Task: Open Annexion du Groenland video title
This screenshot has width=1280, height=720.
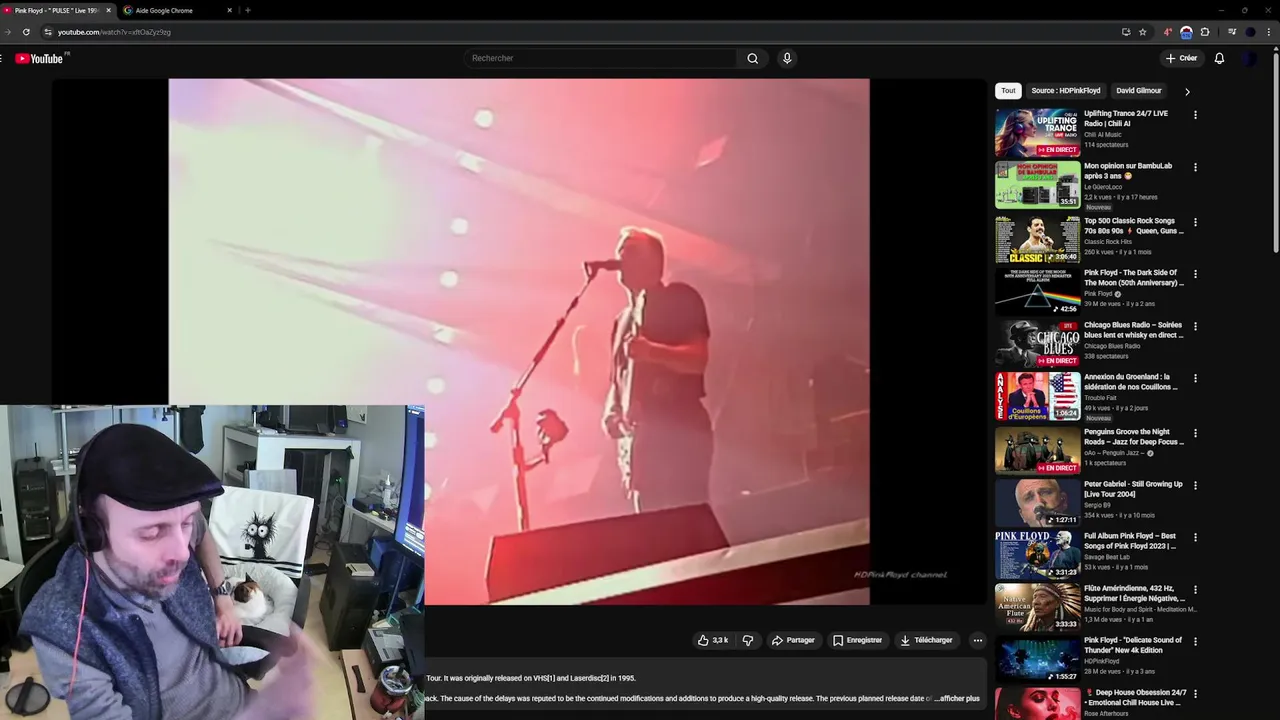Action: (x=1130, y=382)
